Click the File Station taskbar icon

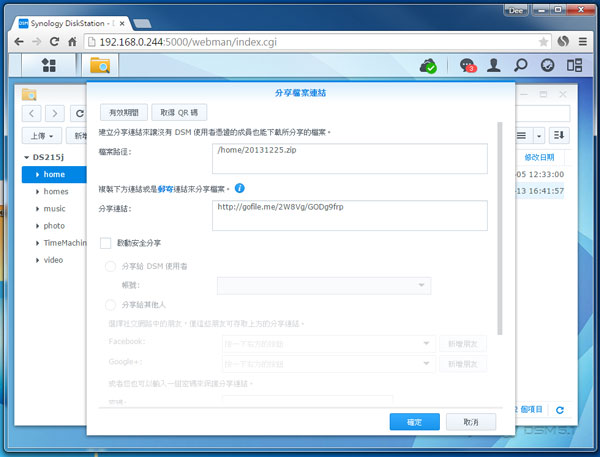(100, 66)
